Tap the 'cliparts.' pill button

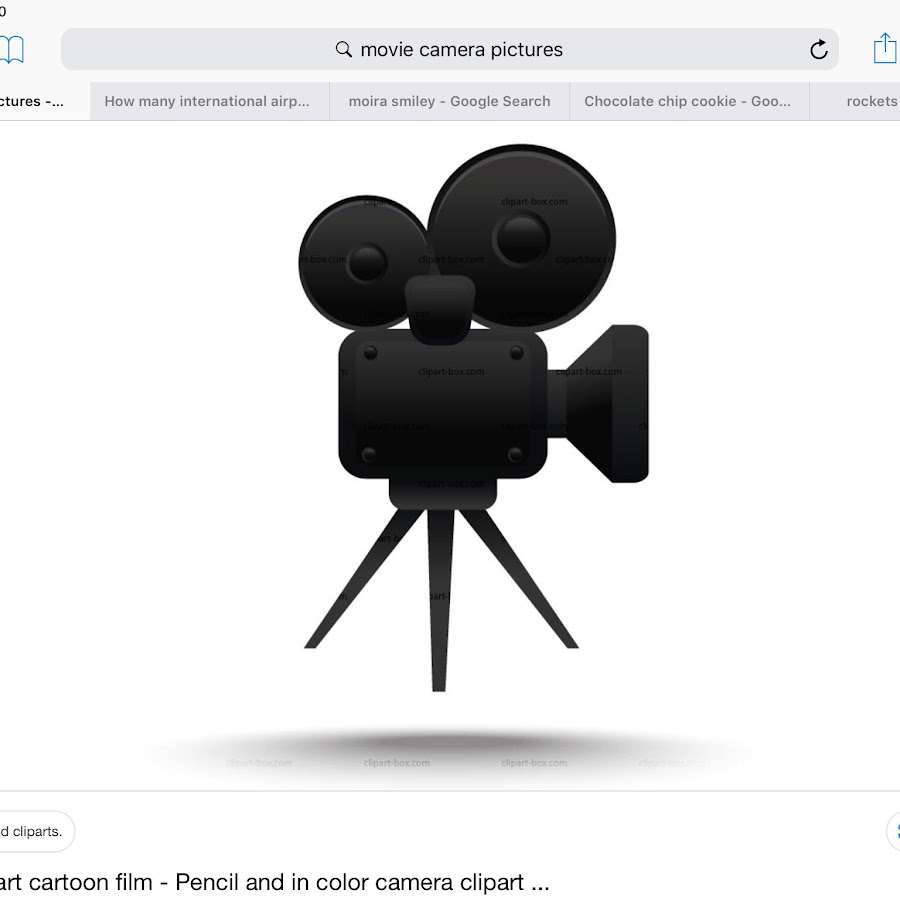pyautogui.click(x=32, y=831)
